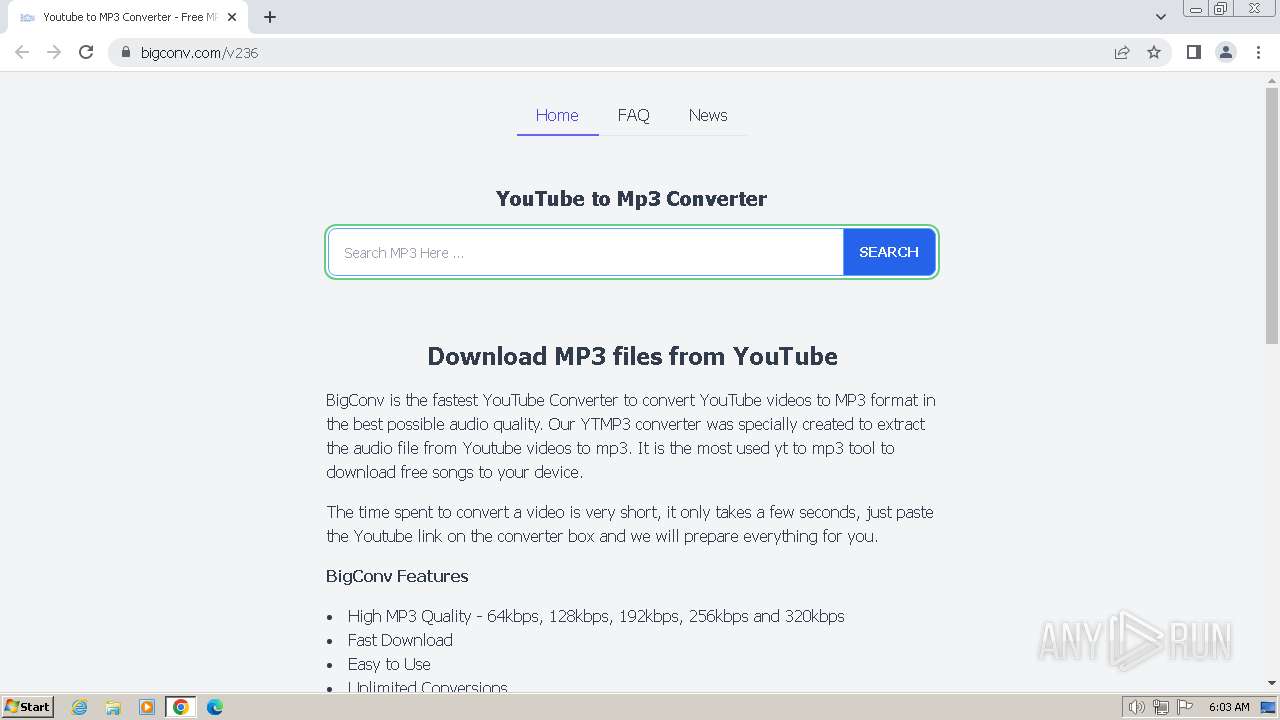
Task: Open the media player taskbar icon
Action: click(x=147, y=707)
